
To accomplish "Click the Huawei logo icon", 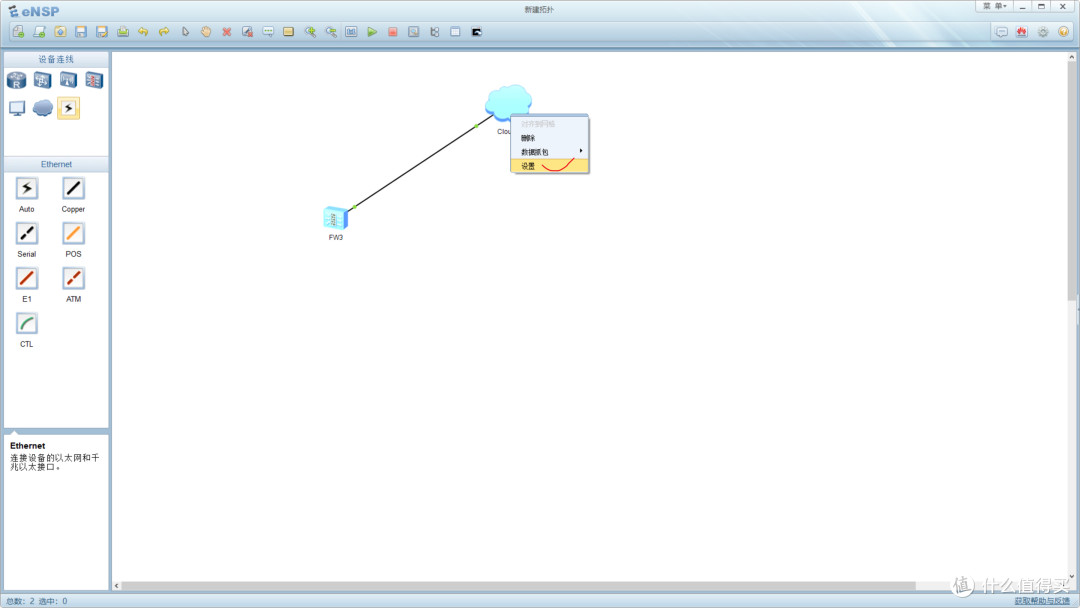I will pos(1021,32).
